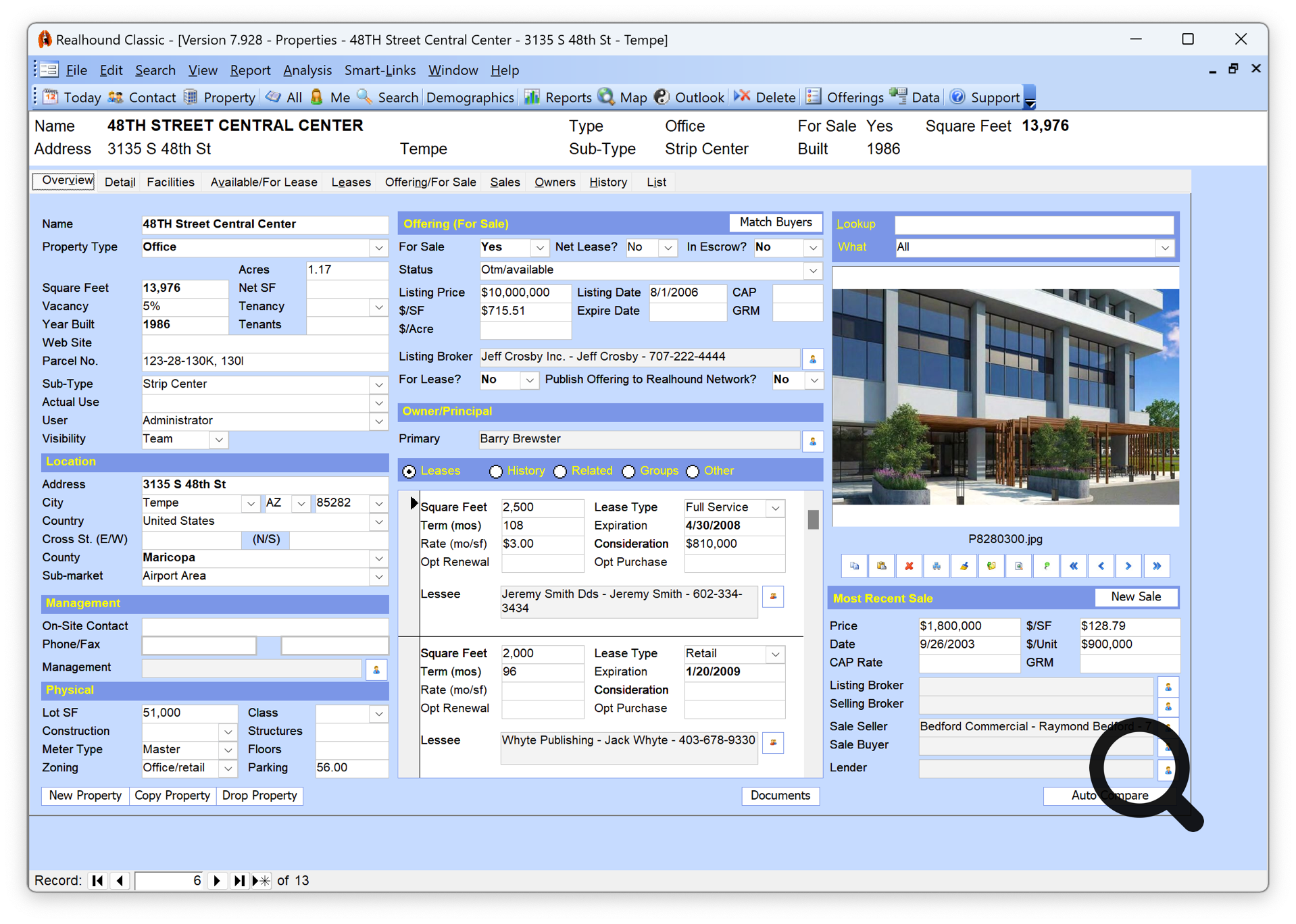Go to last photo with double-right arrows
Viewport: 1296px width, 924px height.
pos(1157,566)
